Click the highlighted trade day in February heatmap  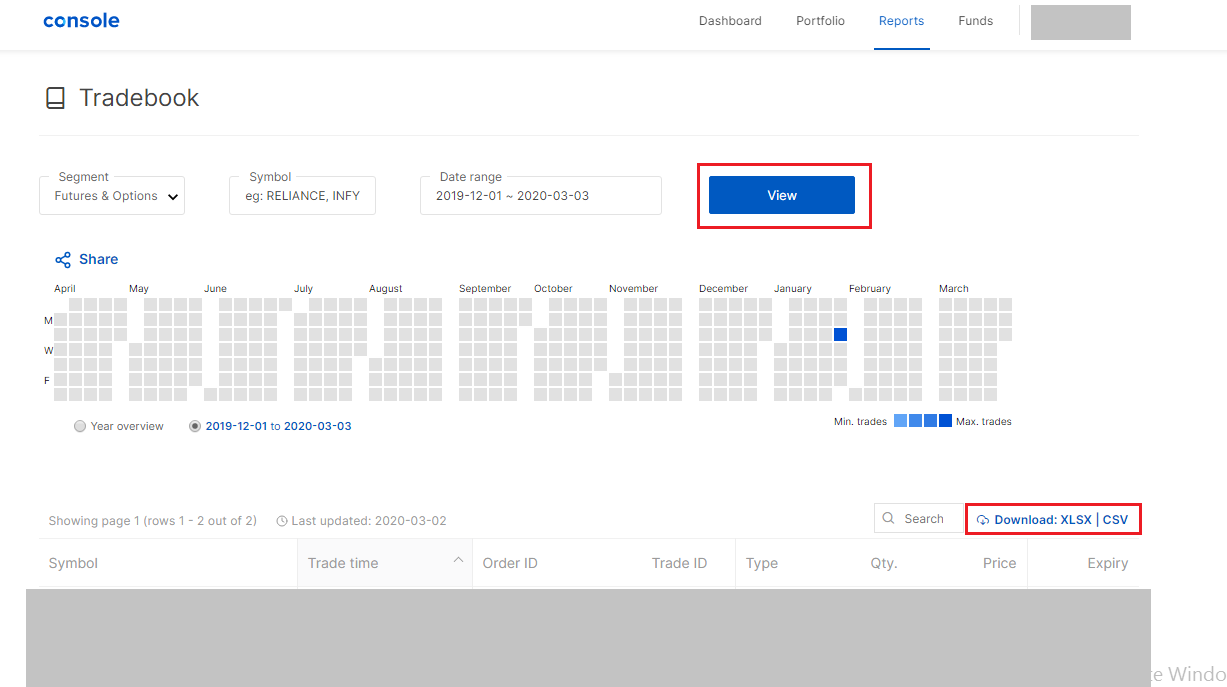coord(840,334)
